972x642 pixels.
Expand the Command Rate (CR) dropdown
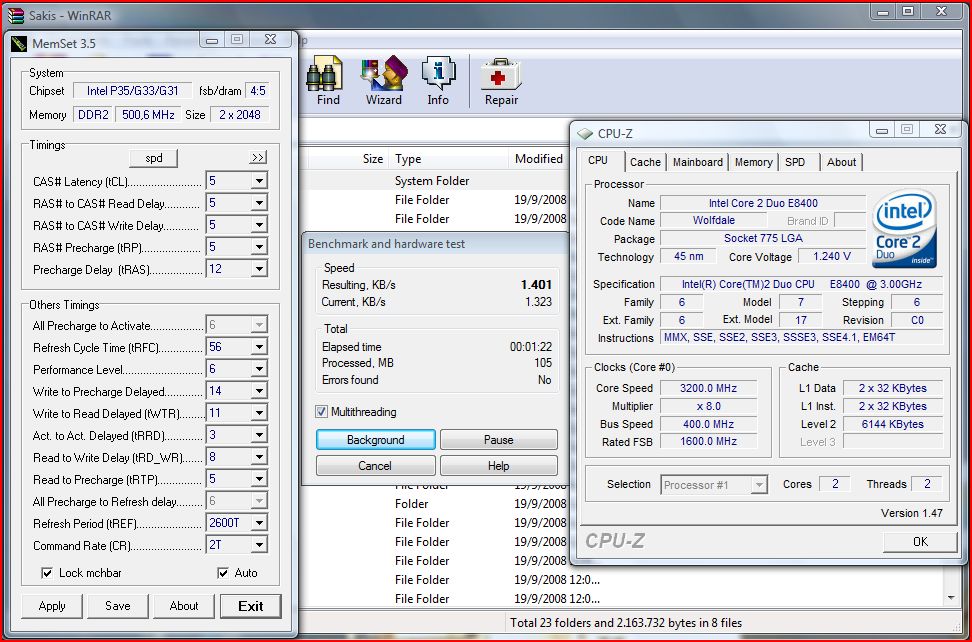pos(259,545)
